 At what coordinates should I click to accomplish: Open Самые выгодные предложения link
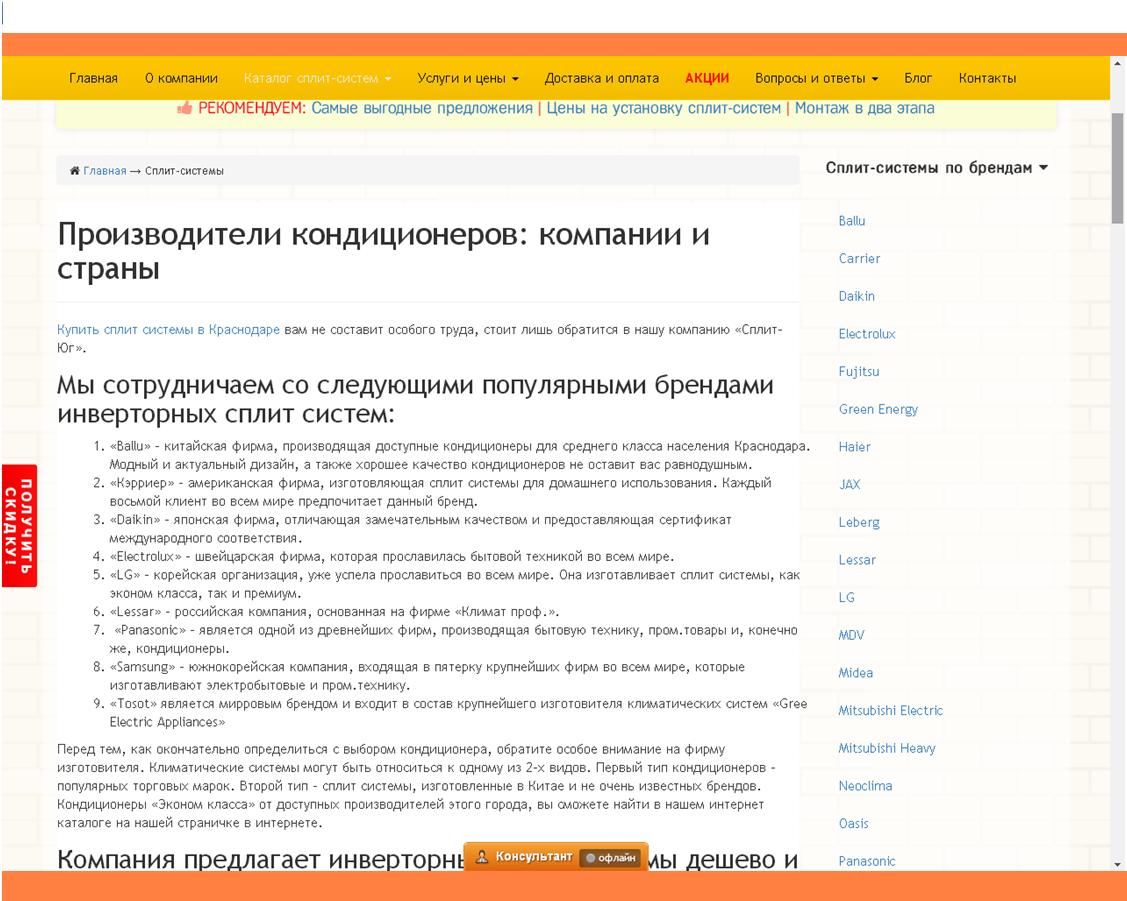(422, 108)
